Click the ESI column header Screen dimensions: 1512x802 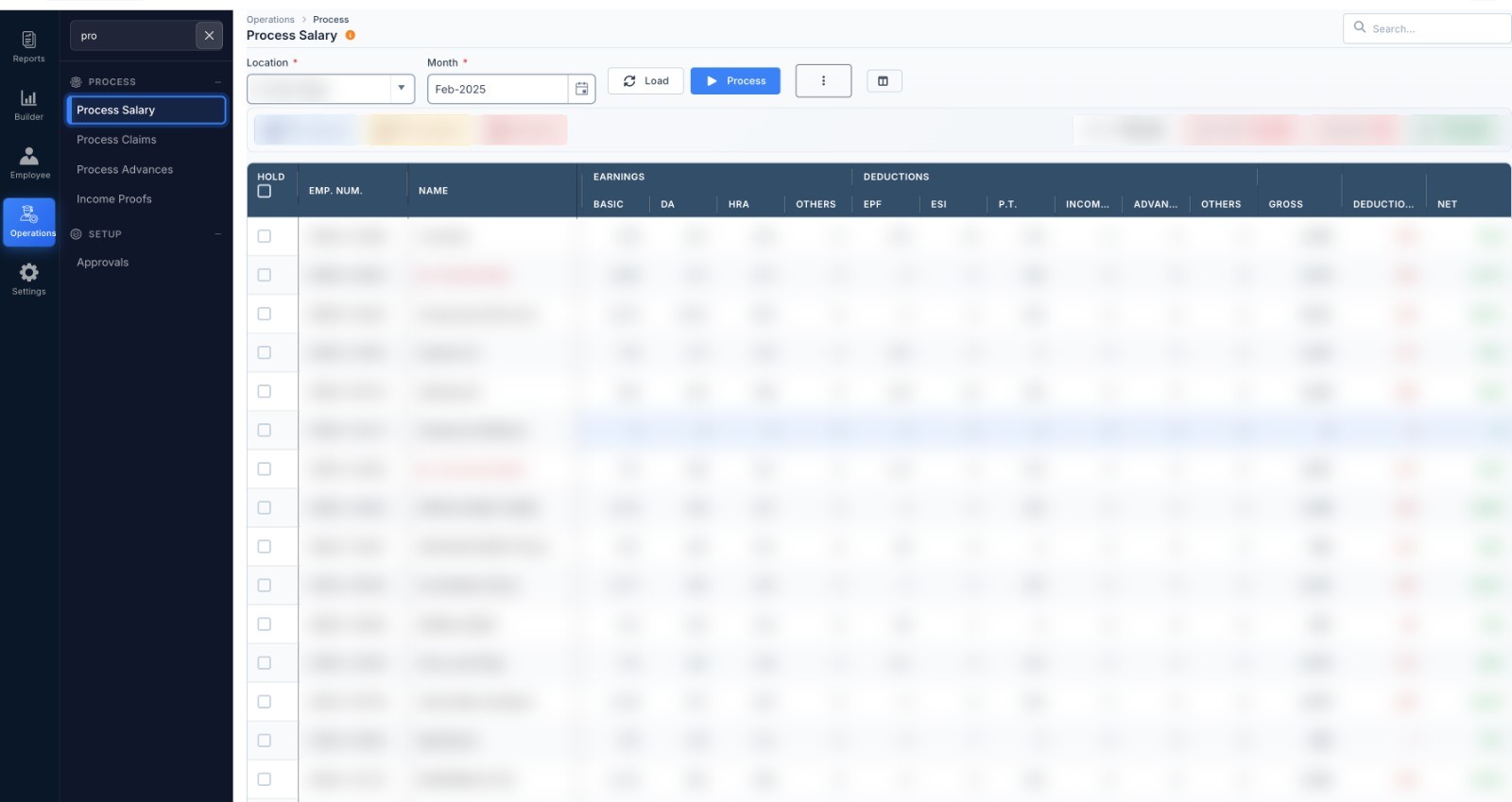click(x=938, y=204)
